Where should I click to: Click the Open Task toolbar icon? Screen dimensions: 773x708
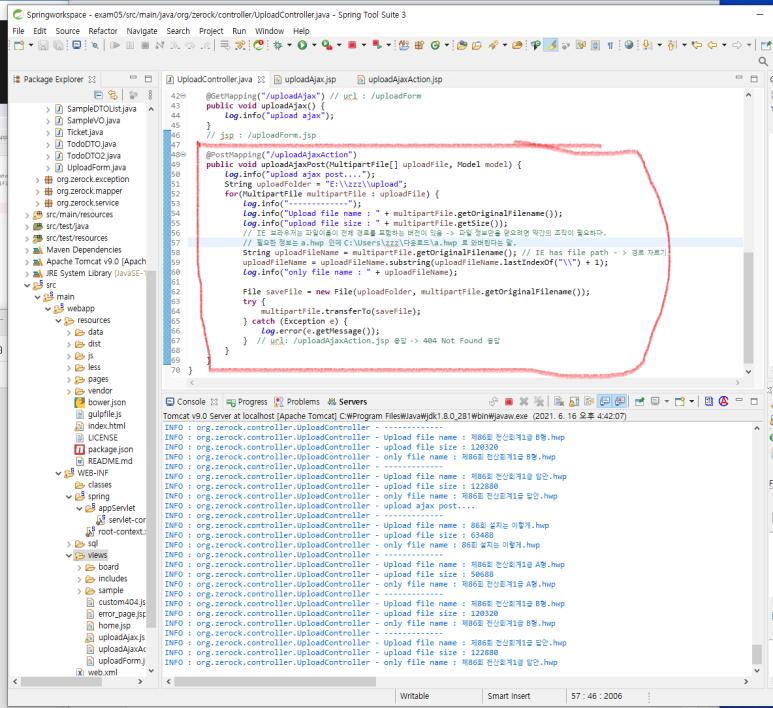(x=477, y=45)
